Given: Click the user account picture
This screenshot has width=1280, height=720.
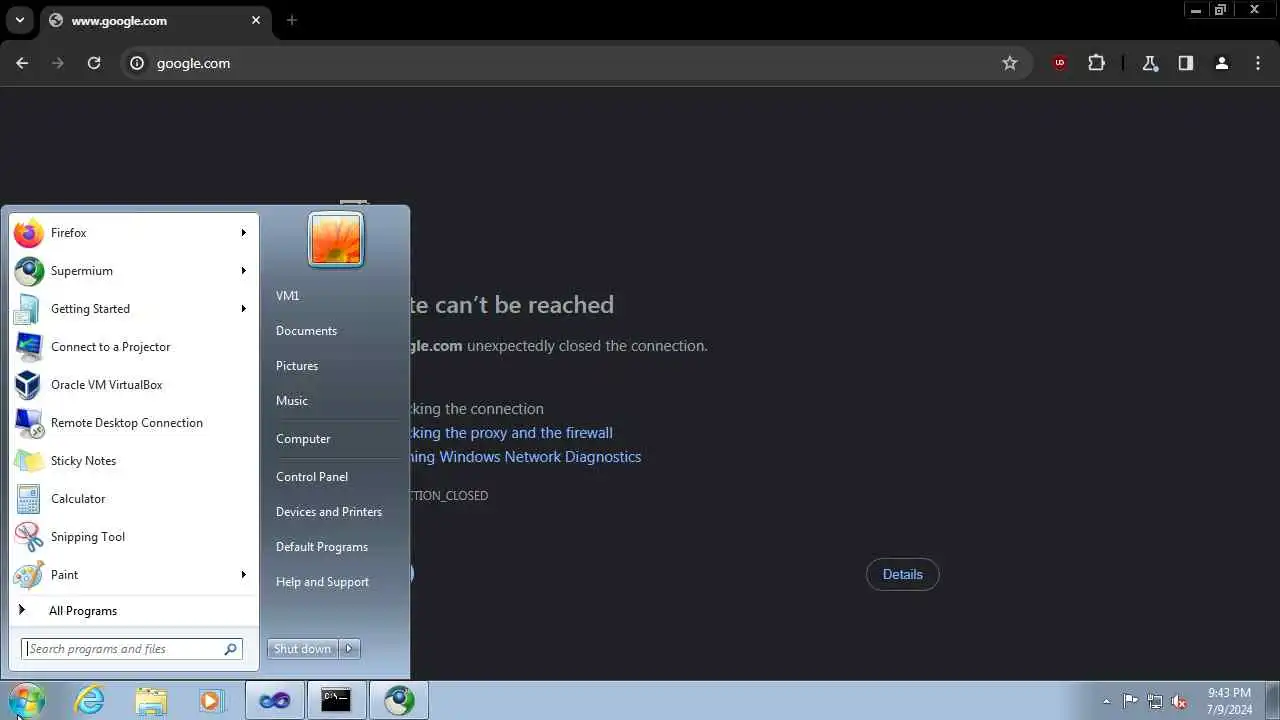Looking at the screenshot, I should 336,240.
